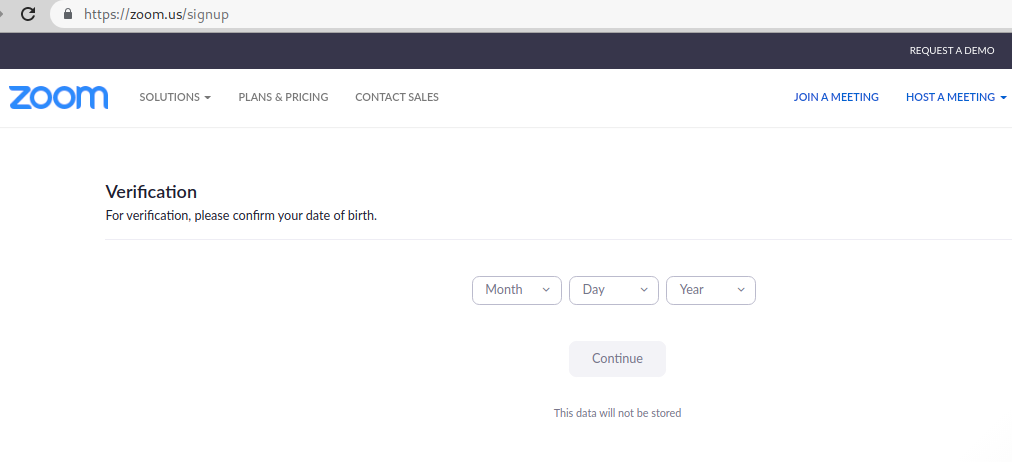Click the chevron in Day field
1012x462 pixels.
click(643, 290)
